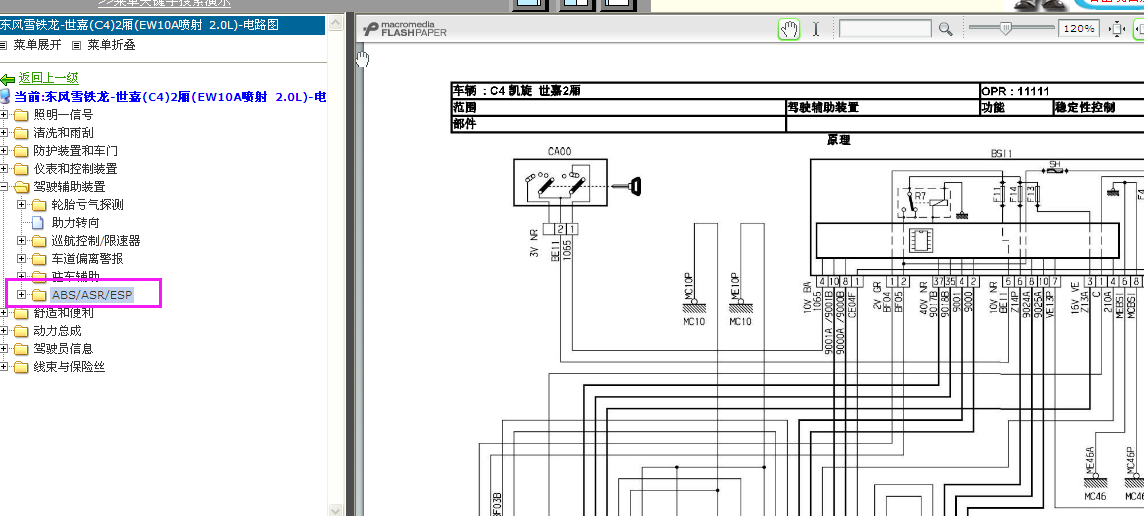Click the folder icon beside 动力总成
This screenshot has height=516, width=1144.
[x=20, y=331]
